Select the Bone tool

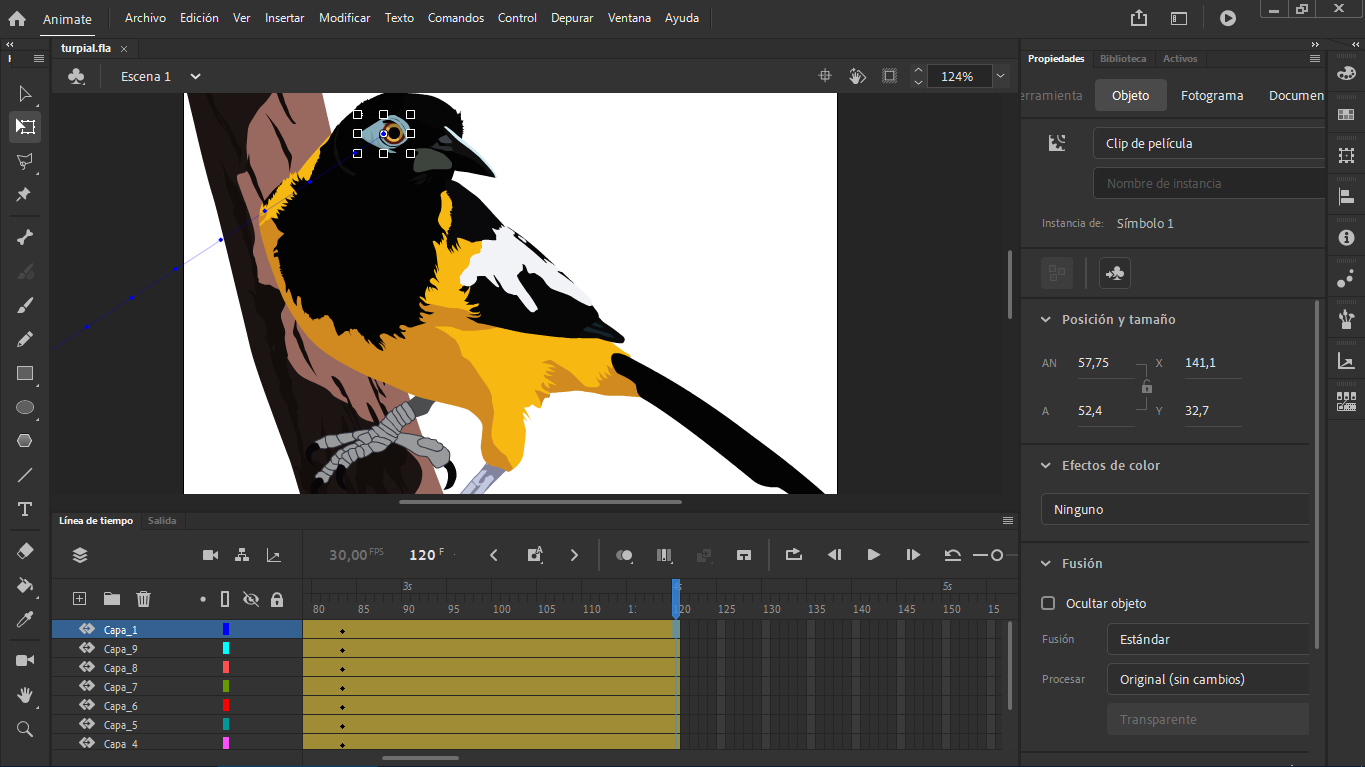point(25,237)
